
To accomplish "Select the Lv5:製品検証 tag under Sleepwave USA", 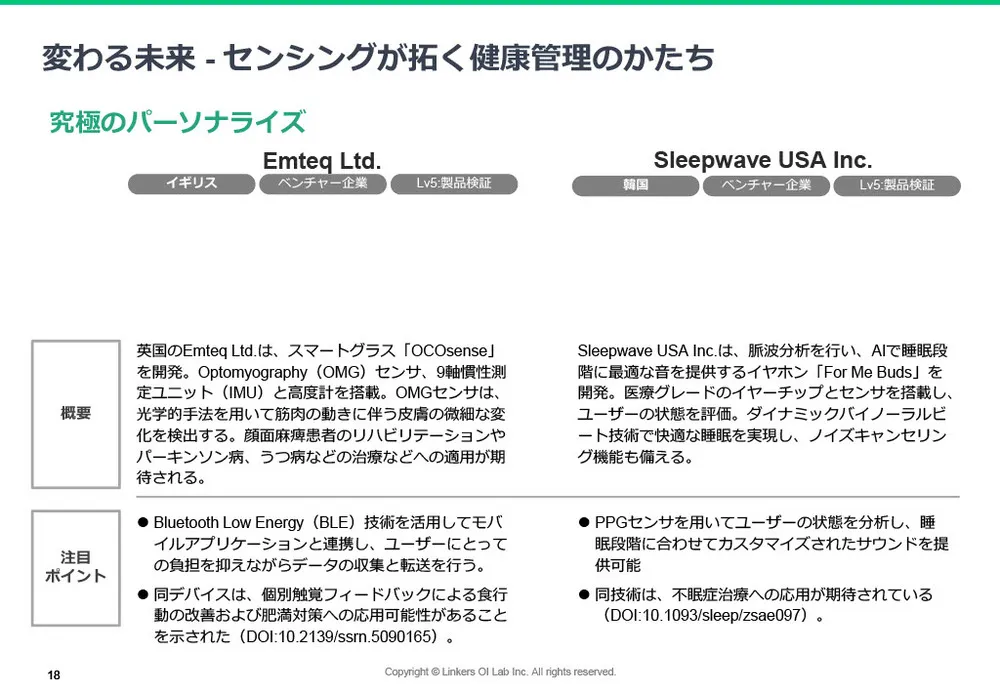I will (897, 186).
